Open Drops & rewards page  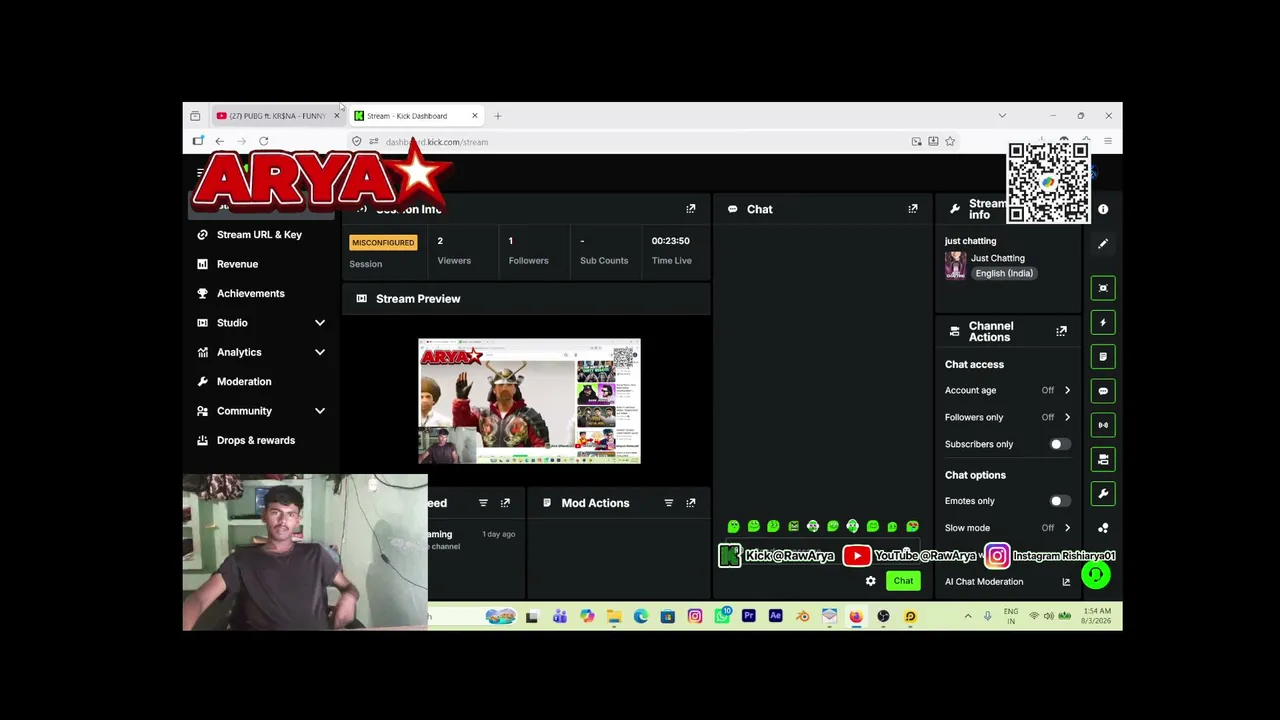256,440
